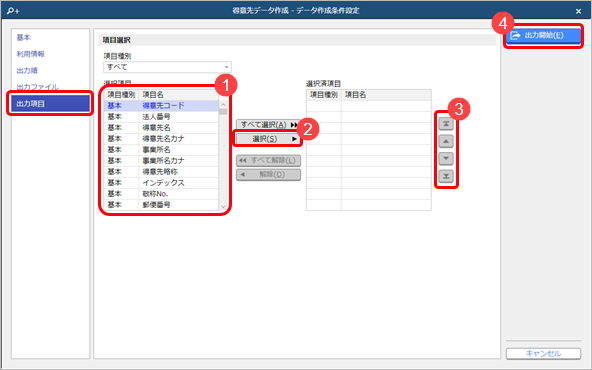The image size is (592, 370).
Task: Click the 出力開始(E) button
Action: pos(543,35)
